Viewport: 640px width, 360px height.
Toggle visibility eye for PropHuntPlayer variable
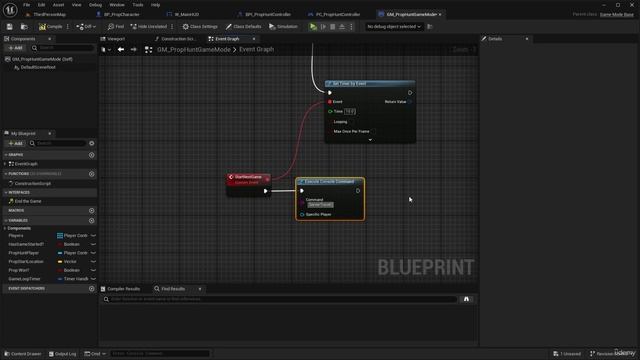(x=93, y=253)
